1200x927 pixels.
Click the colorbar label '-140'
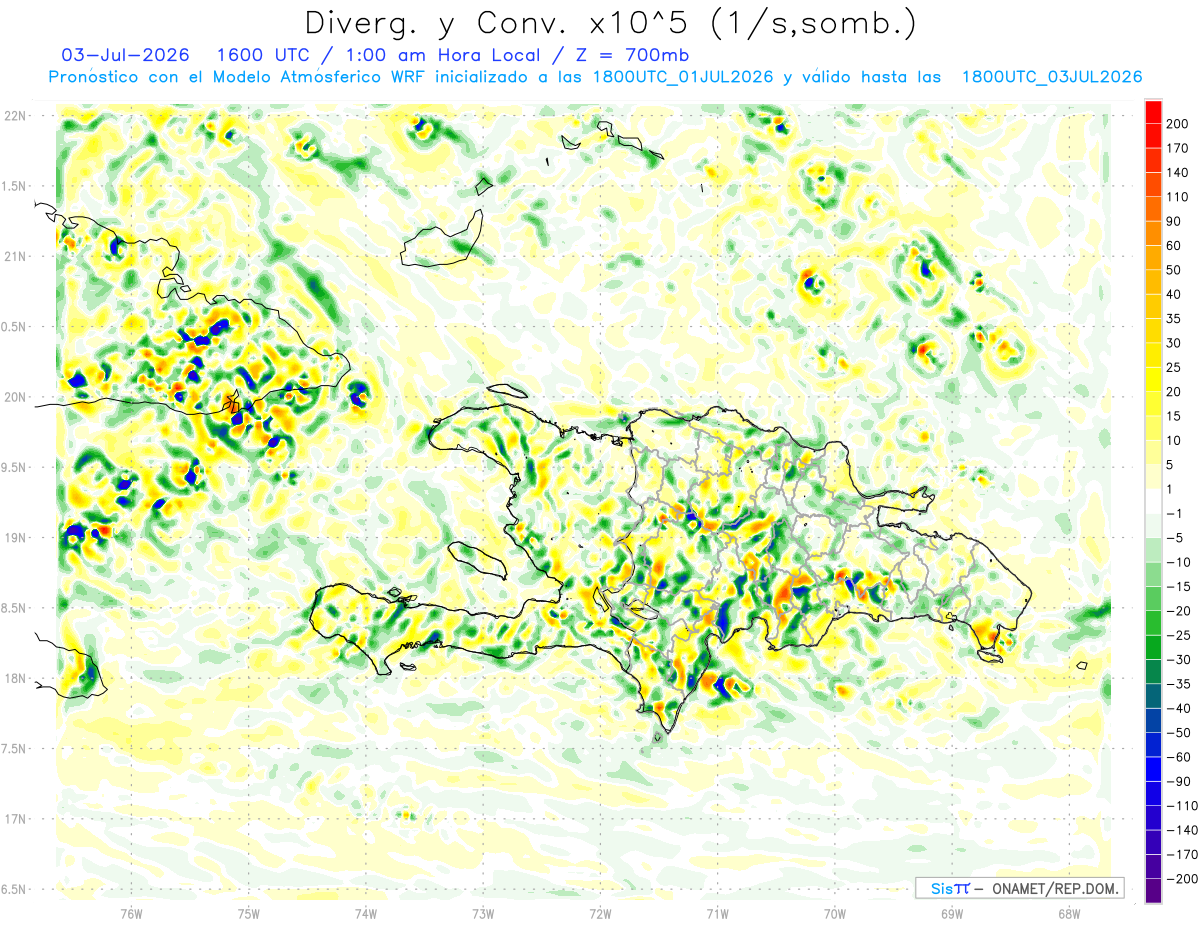(1180, 830)
